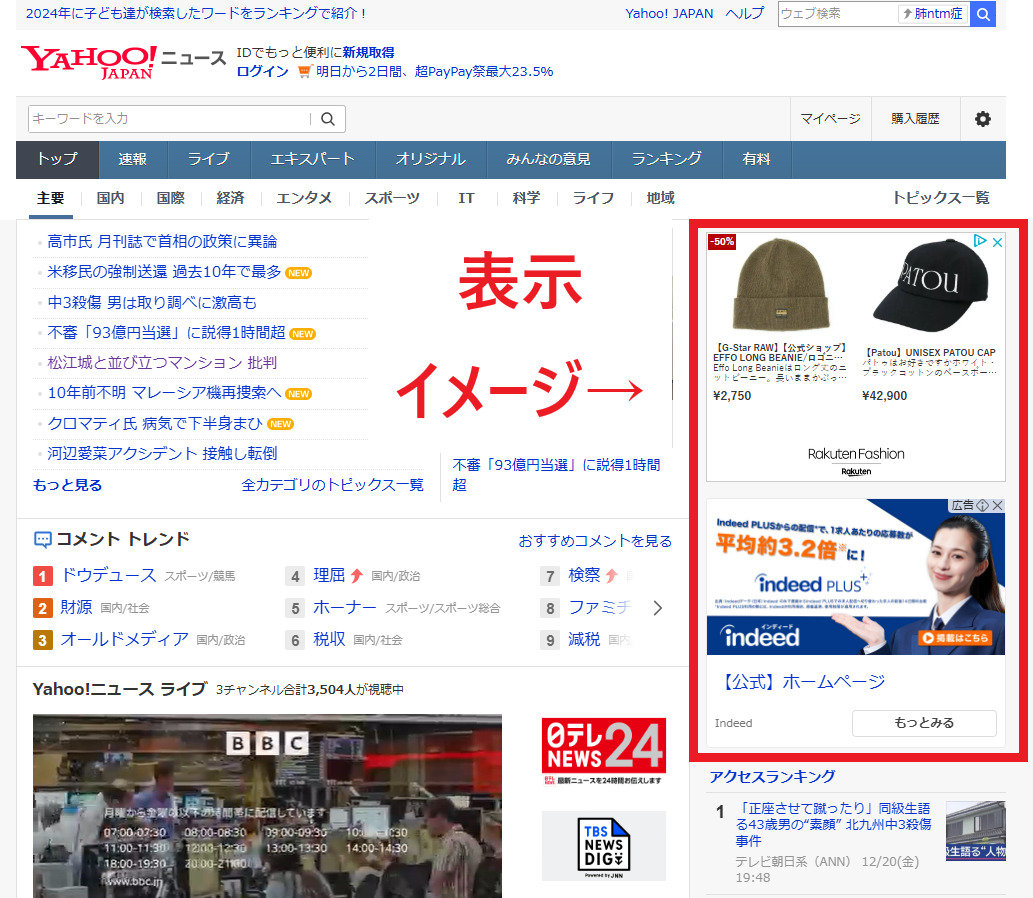Select the 経済 category

tap(231, 198)
